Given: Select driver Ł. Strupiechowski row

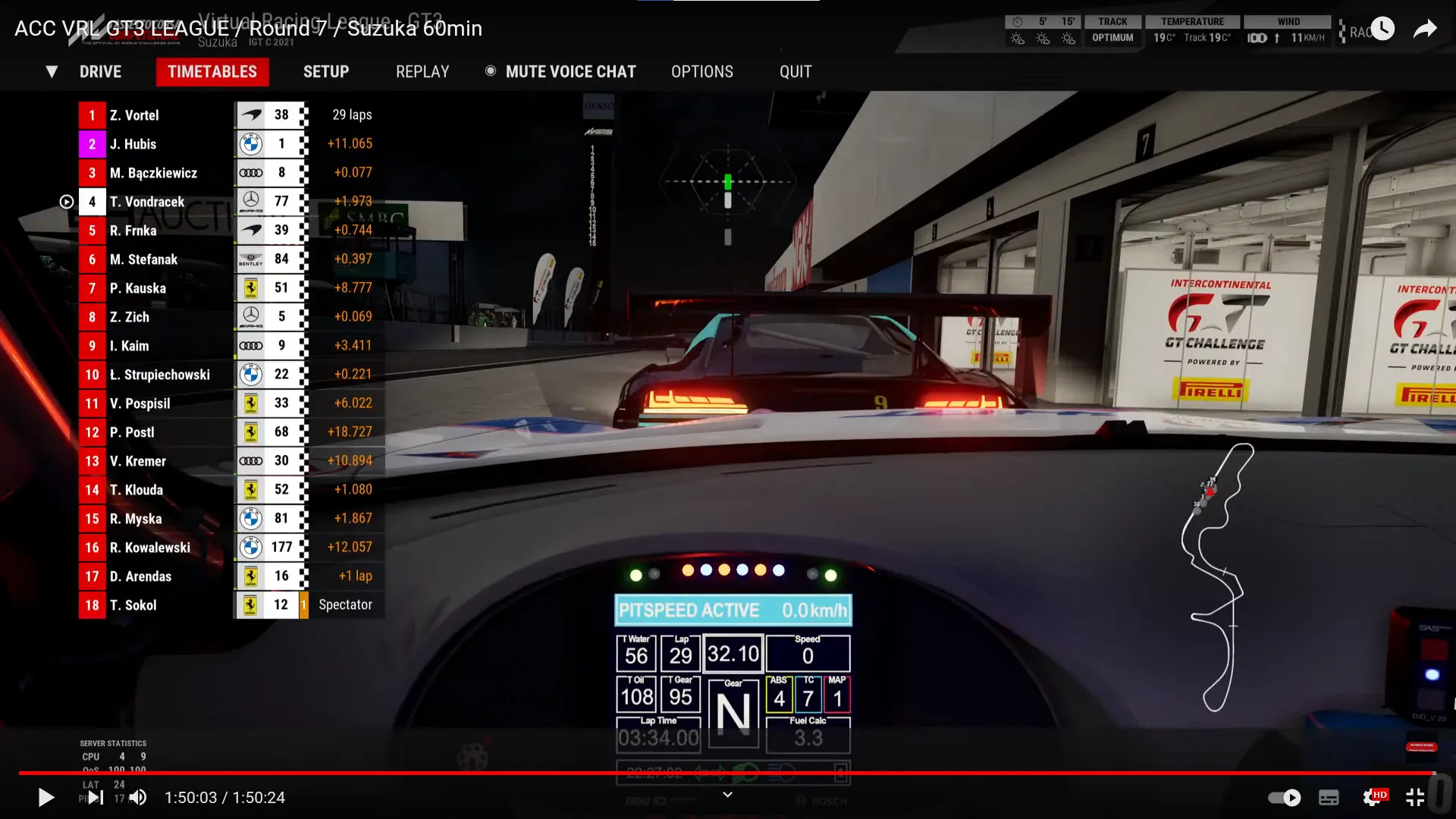Looking at the screenshot, I should pyautogui.click(x=231, y=375).
